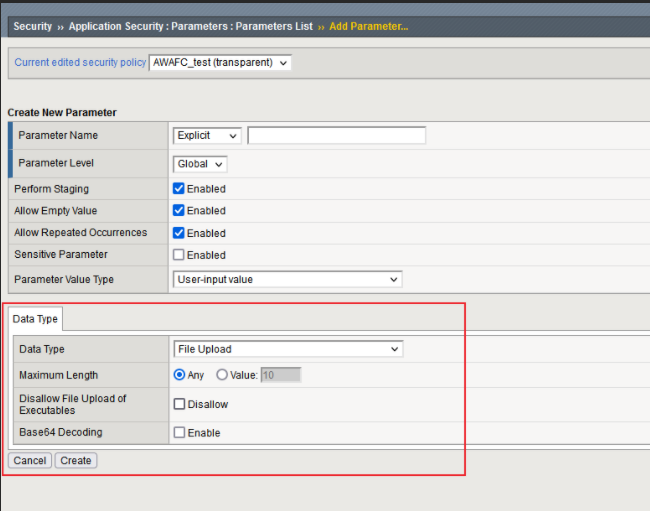650x511 pixels.
Task: Click the Parameter Name text field
Action: coord(336,136)
